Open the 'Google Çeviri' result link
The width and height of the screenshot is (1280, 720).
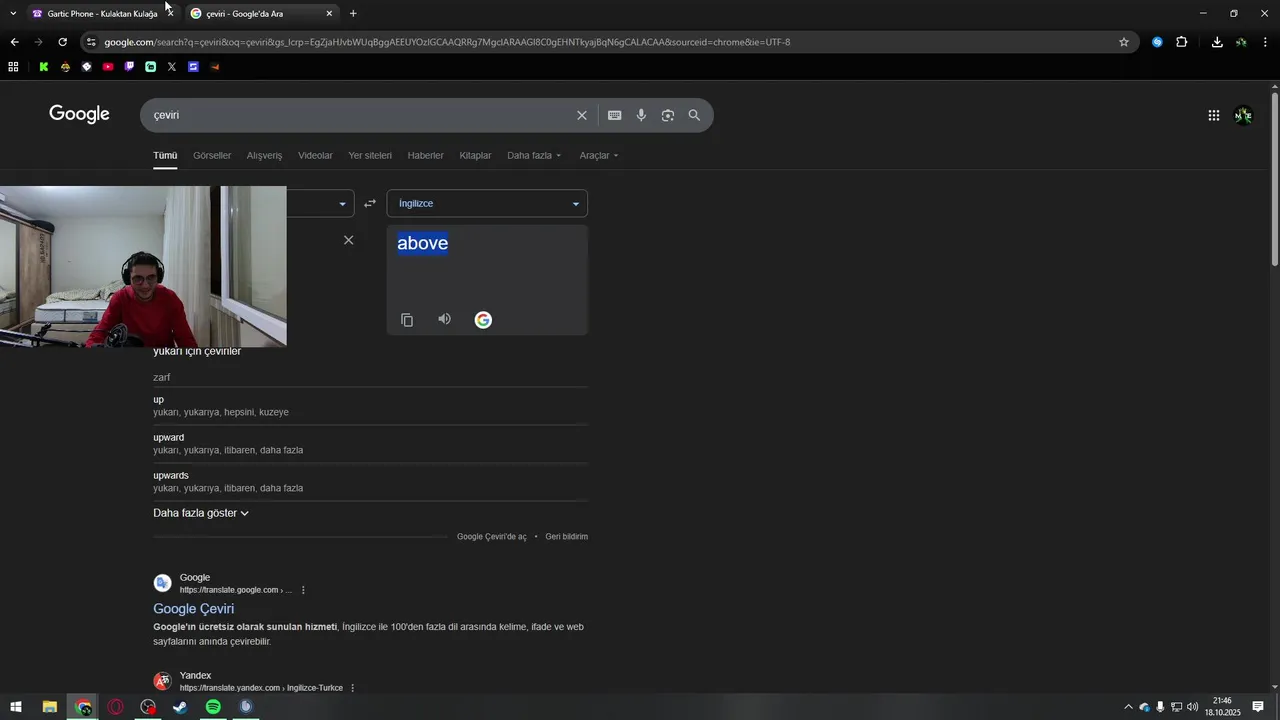point(193,608)
